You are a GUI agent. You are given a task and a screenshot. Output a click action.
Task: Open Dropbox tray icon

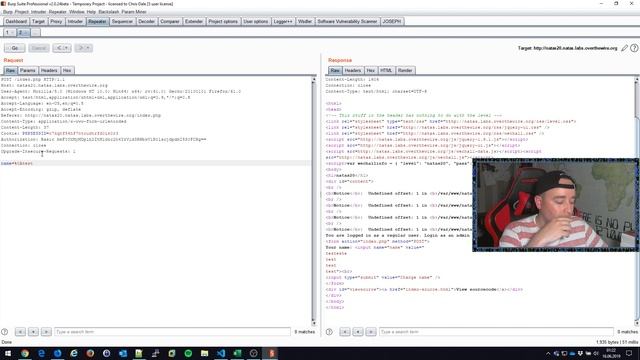coord(580,353)
